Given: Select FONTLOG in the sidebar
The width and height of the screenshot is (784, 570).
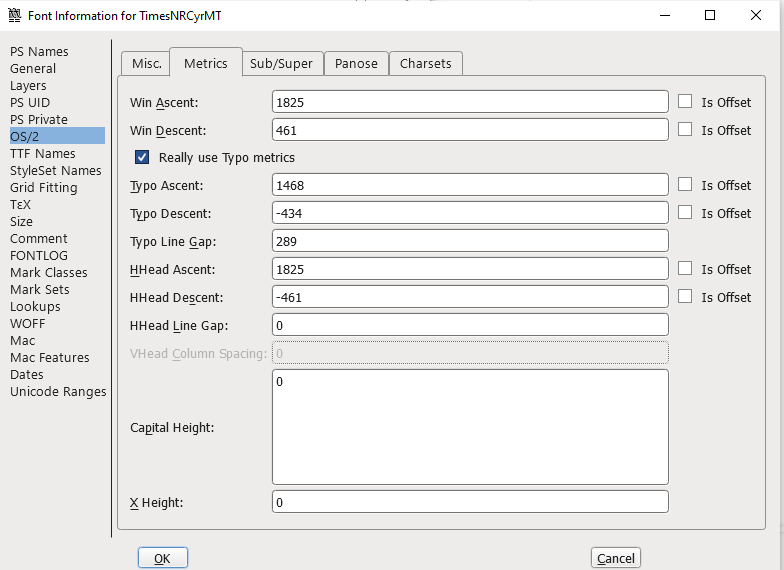Looking at the screenshot, I should 38,256.
